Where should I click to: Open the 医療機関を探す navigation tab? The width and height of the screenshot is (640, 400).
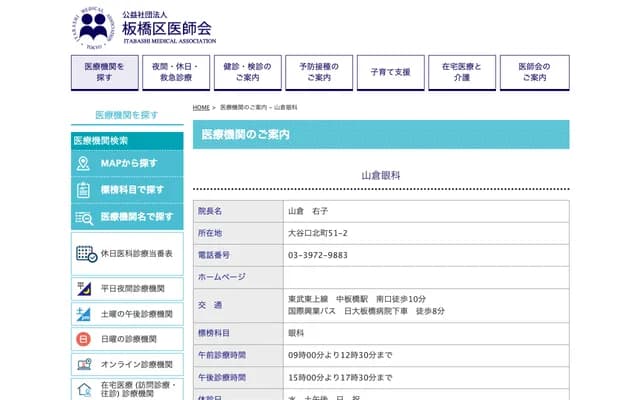[x=105, y=72]
